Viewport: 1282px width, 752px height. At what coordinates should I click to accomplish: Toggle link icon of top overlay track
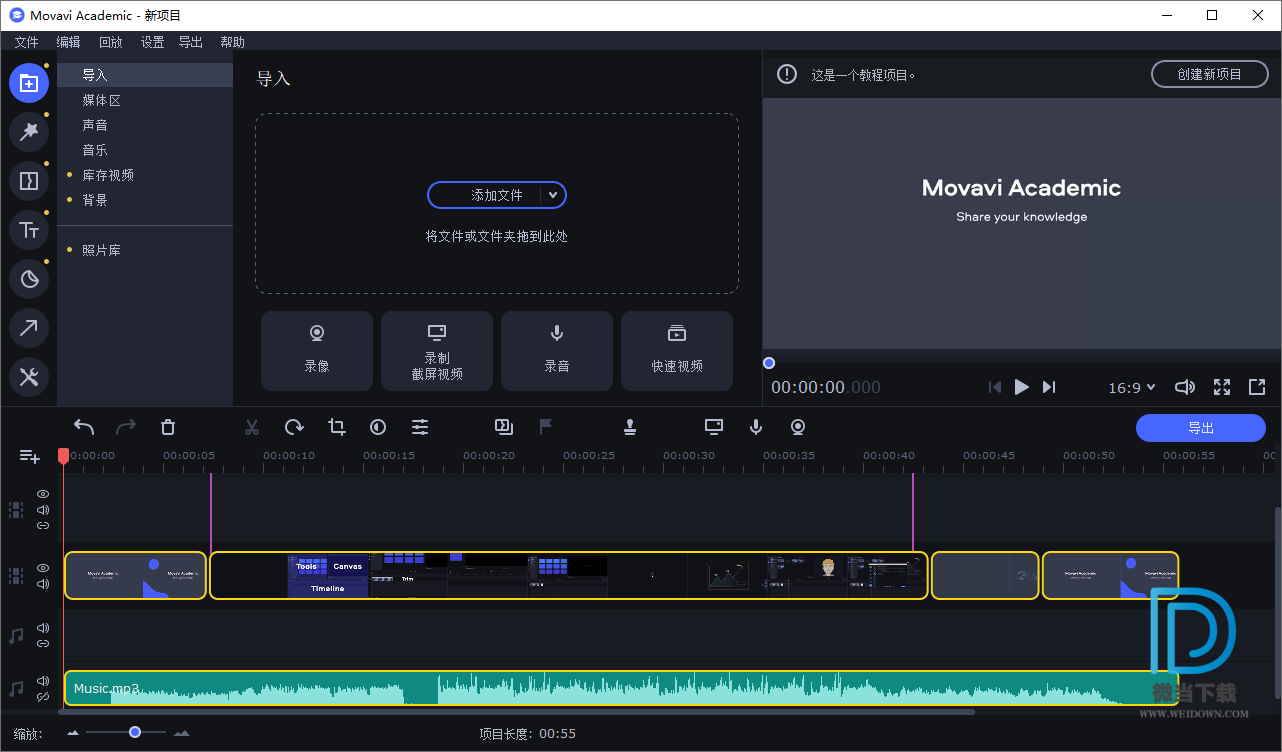pyautogui.click(x=43, y=526)
